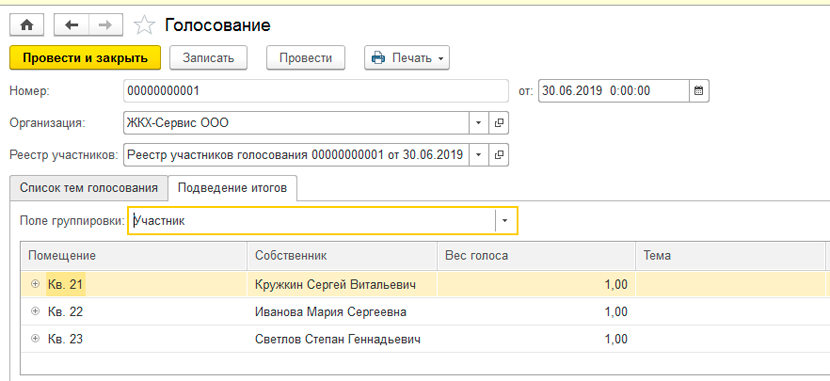Image resolution: width=830 pixels, height=381 pixels.
Task: Open the Поле группировки dropdown list
Action: [x=505, y=221]
